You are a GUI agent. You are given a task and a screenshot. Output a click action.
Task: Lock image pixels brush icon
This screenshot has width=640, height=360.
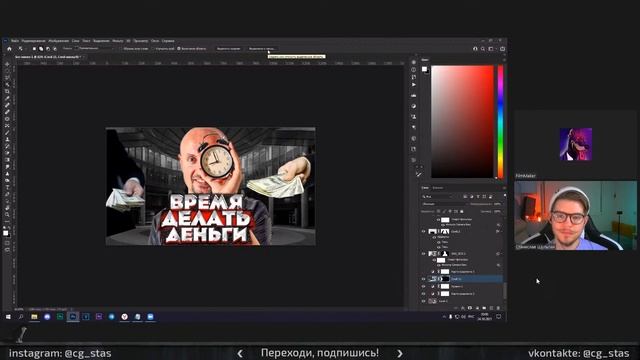444,211
